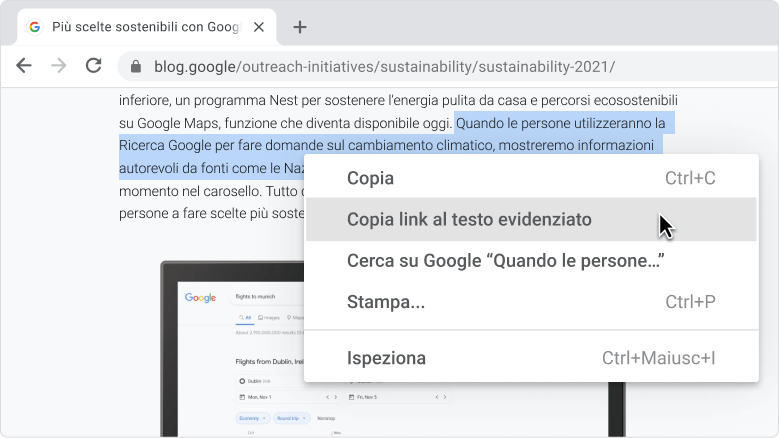779x438 pixels.
Task: Close the 'Più scelte sostenibili' tab
Action: (x=259, y=27)
